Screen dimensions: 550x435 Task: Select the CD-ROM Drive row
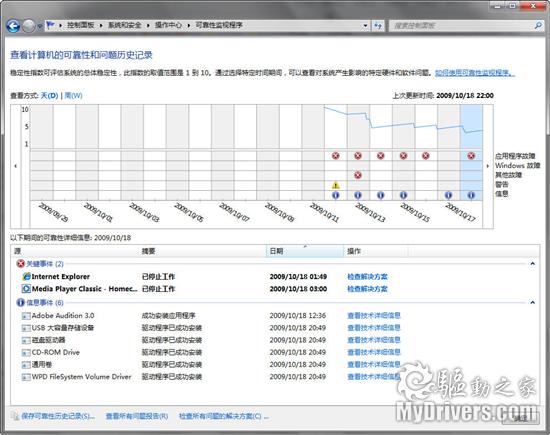click(275, 352)
